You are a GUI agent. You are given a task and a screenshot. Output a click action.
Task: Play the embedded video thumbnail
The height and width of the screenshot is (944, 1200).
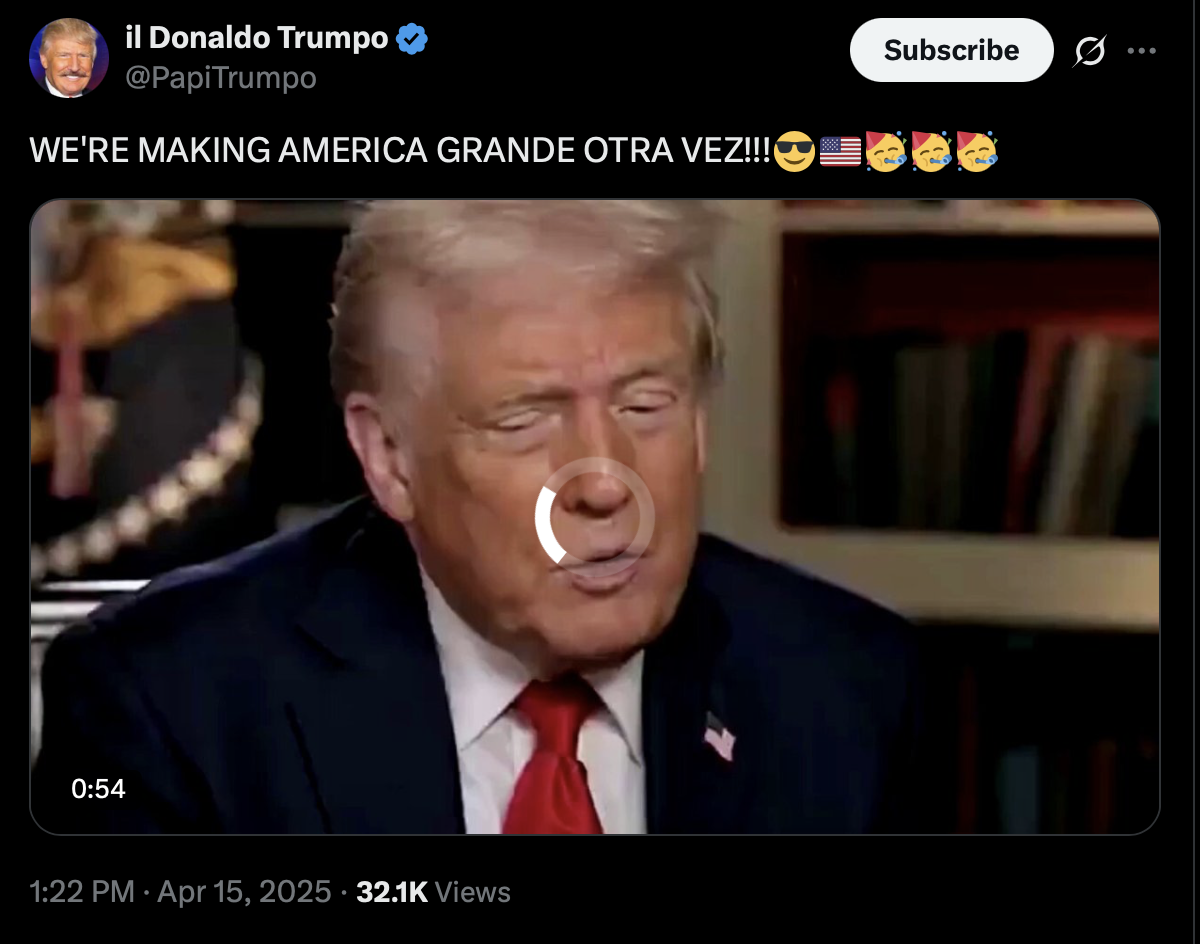[595, 517]
